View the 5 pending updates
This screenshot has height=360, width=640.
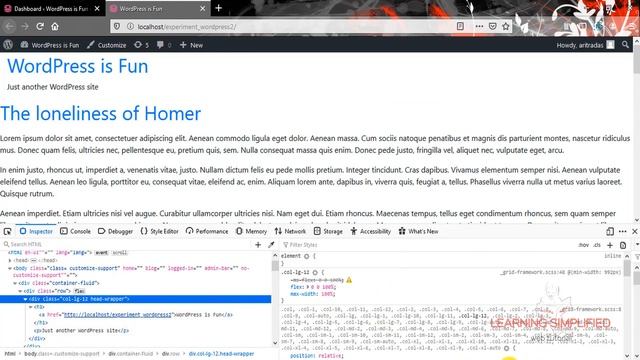coord(142,45)
